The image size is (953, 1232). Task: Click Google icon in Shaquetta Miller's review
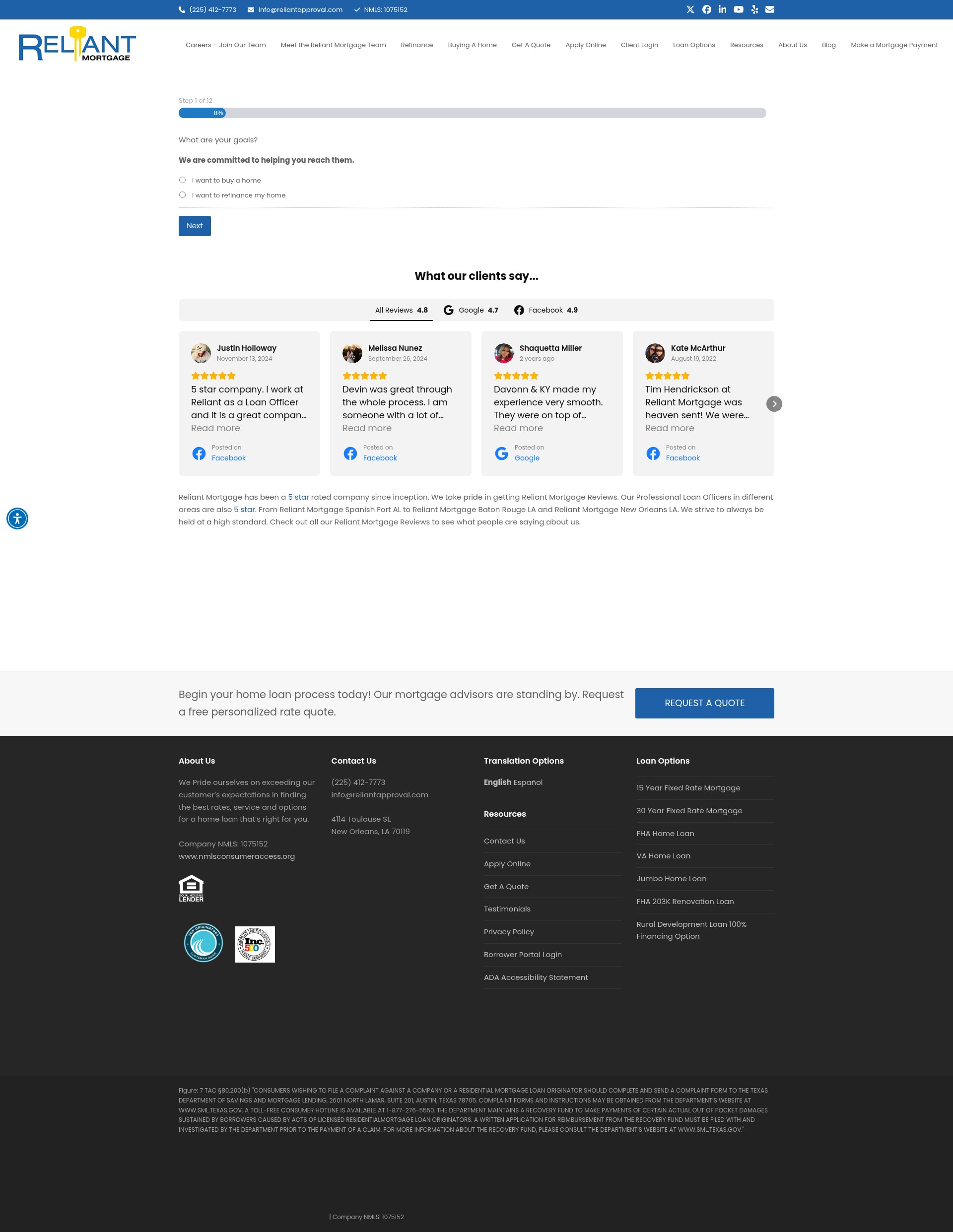(502, 454)
